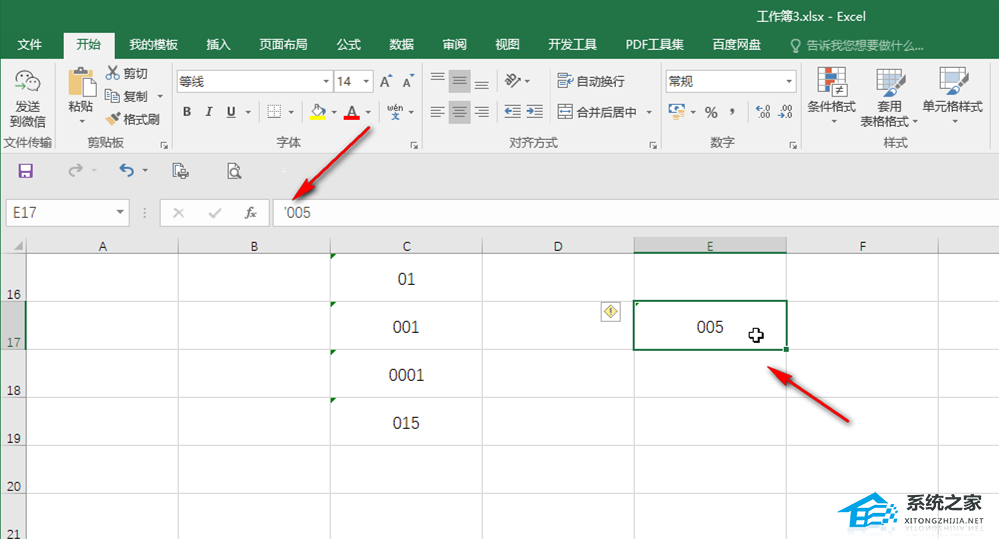
Task: Click the increase font size icon
Action: (x=386, y=82)
